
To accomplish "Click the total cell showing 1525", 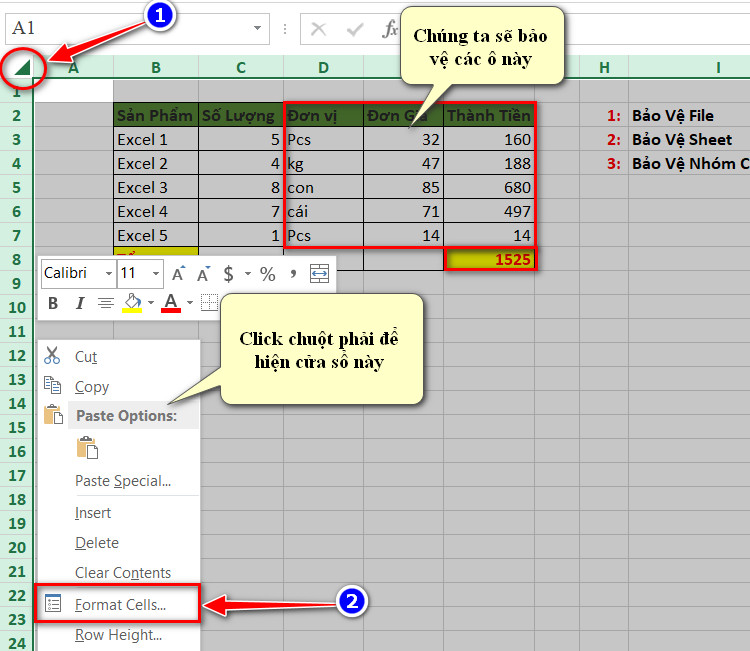I will pos(490,259).
